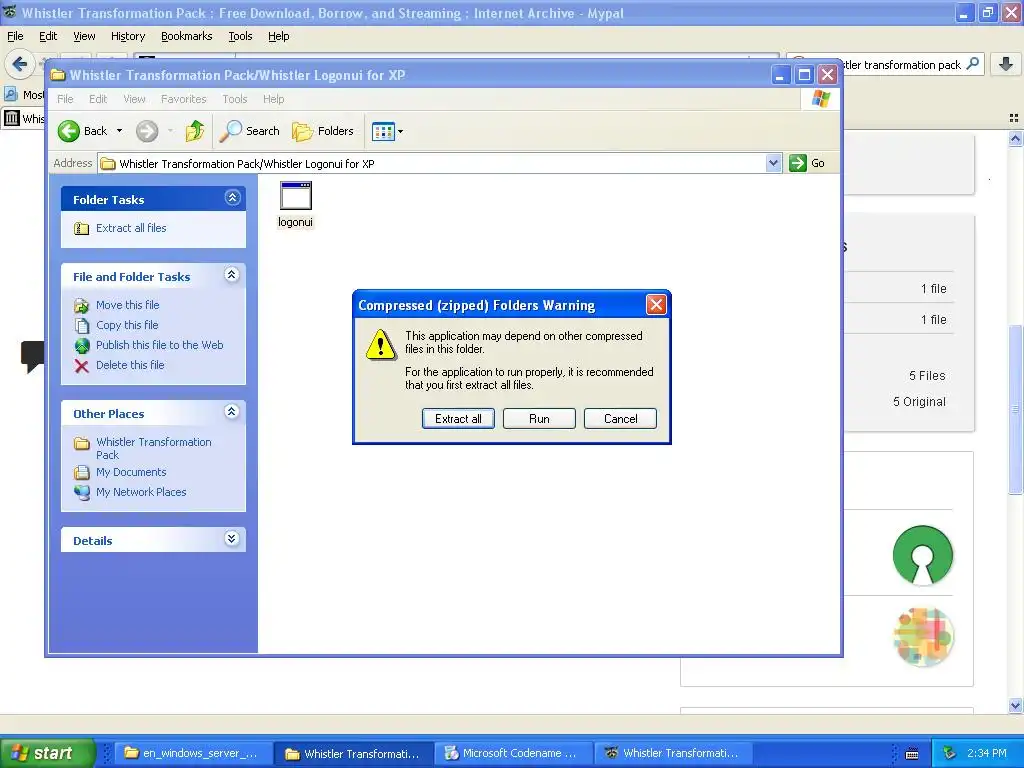Image resolution: width=1024 pixels, height=768 pixels.
Task: Click Cancel in the warning dialog
Action: click(x=620, y=419)
